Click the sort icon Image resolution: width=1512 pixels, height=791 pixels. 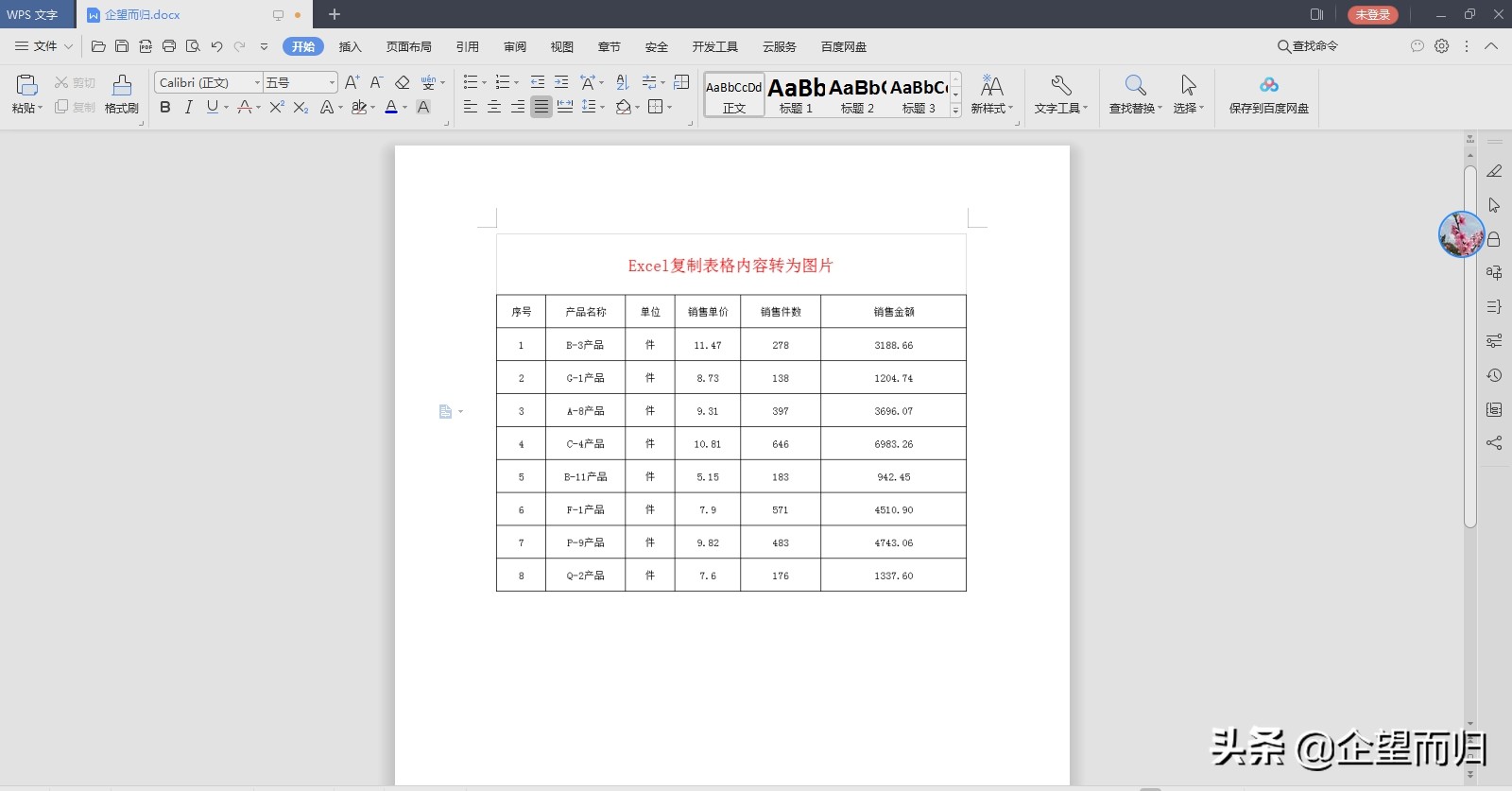[622, 82]
